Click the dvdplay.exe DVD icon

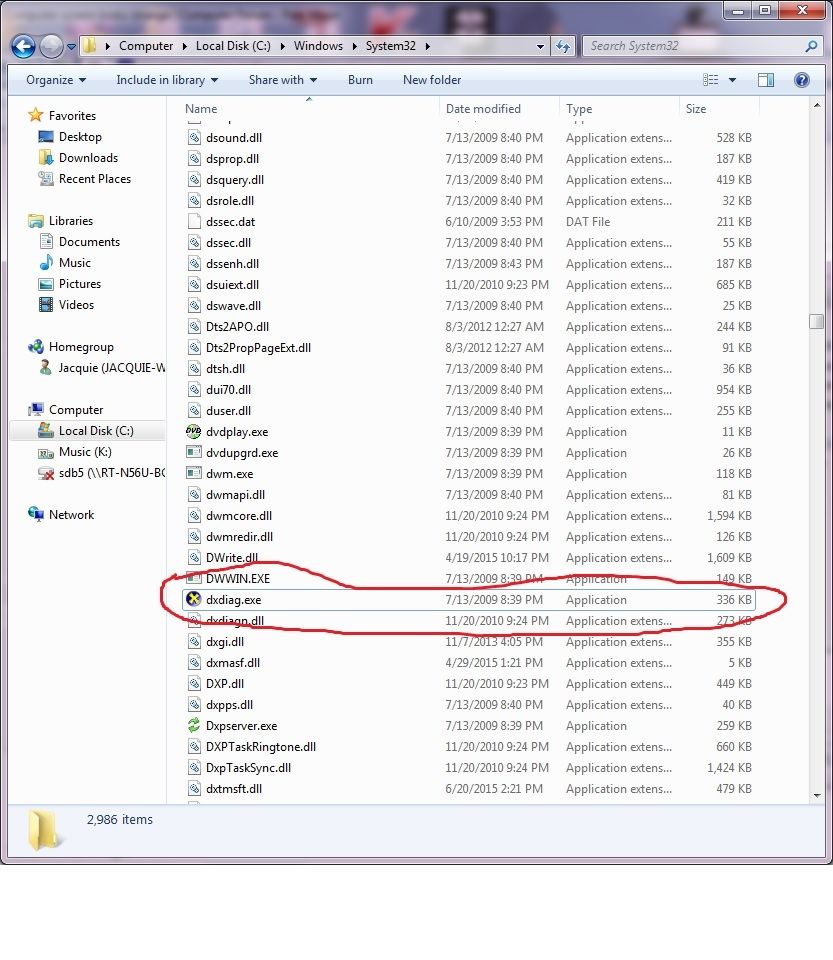(x=194, y=432)
